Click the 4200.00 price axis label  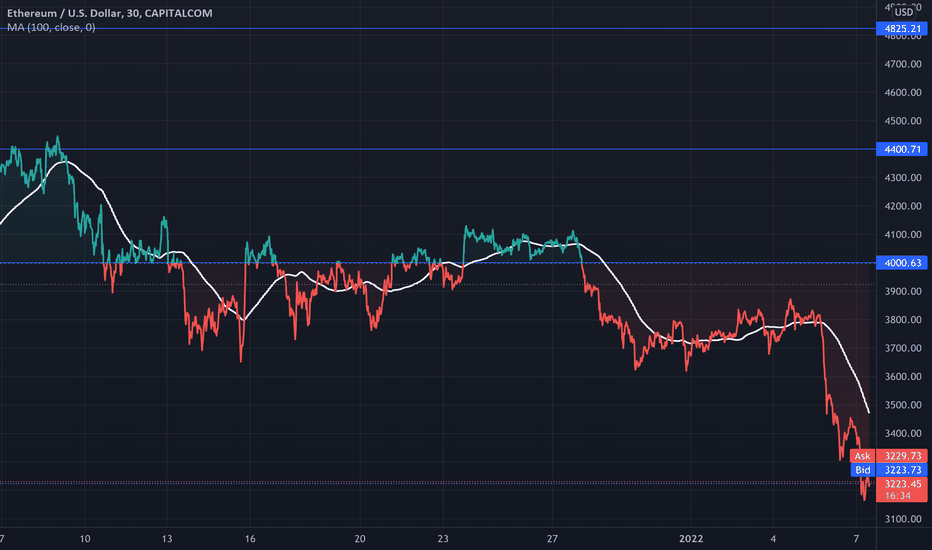point(903,206)
